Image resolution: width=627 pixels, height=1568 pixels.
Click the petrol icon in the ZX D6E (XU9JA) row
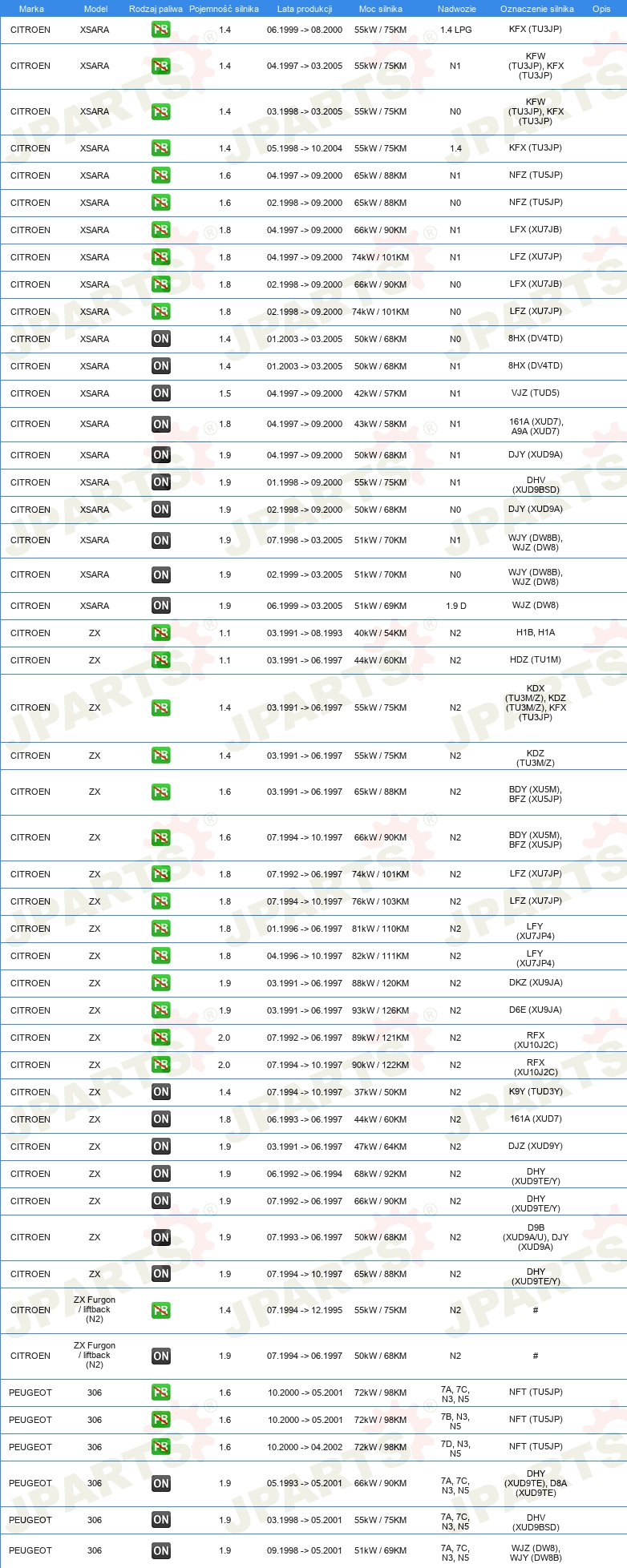pyautogui.click(x=161, y=1010)
